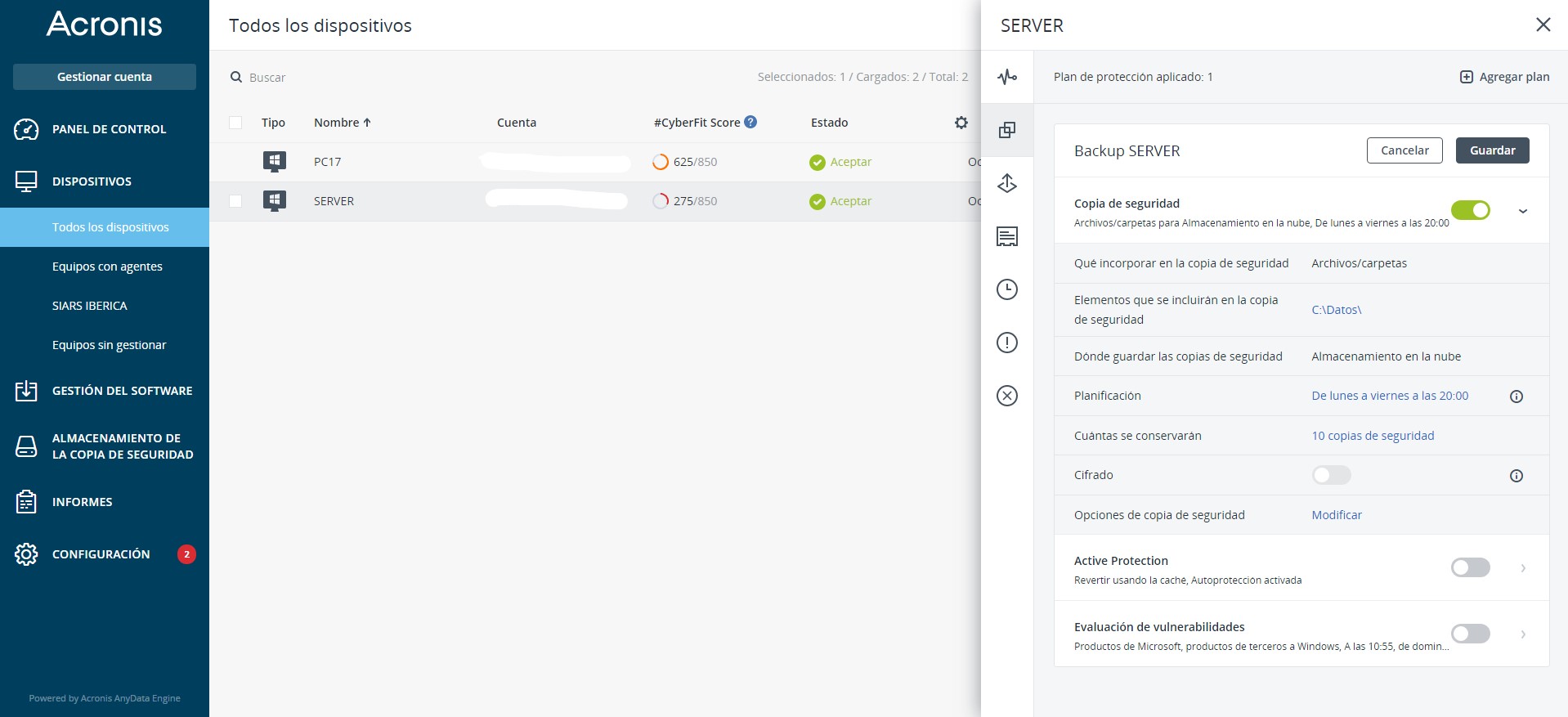Enable Active Protection switch
Viewport: 1568px width, 717px height.
[x=1471, y=567]
